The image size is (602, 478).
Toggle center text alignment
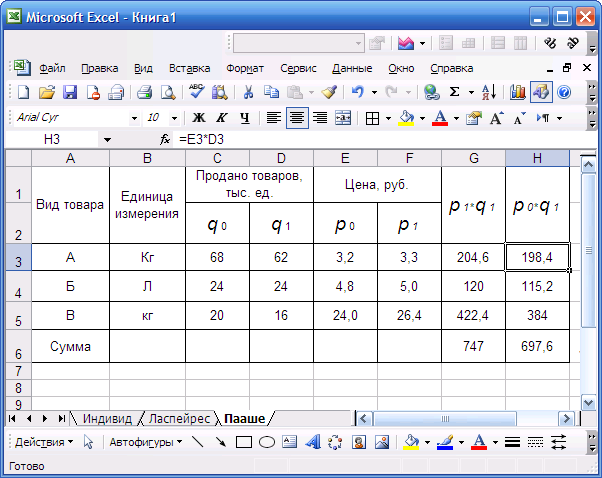tap(296, 118)
